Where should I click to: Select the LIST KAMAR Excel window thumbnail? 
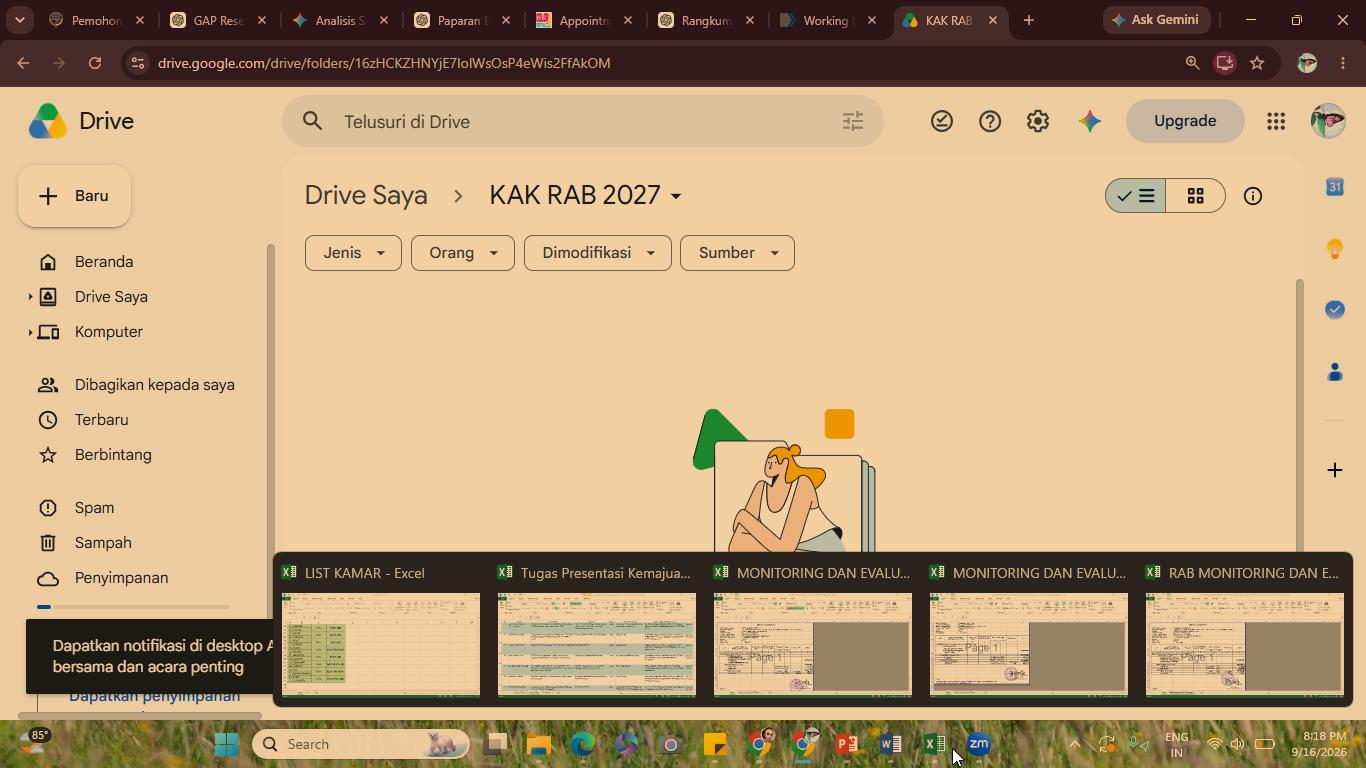coord(380,630)
